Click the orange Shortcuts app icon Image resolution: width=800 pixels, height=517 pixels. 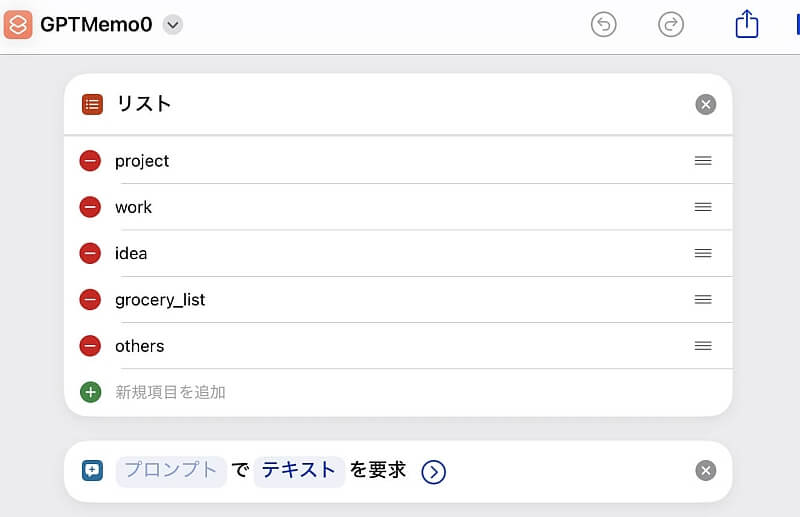(18, 24)
